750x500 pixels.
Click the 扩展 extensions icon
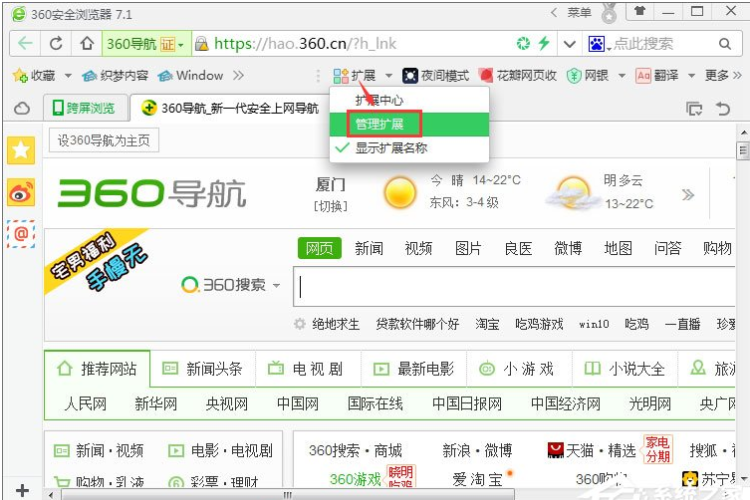tap(354, 76)
